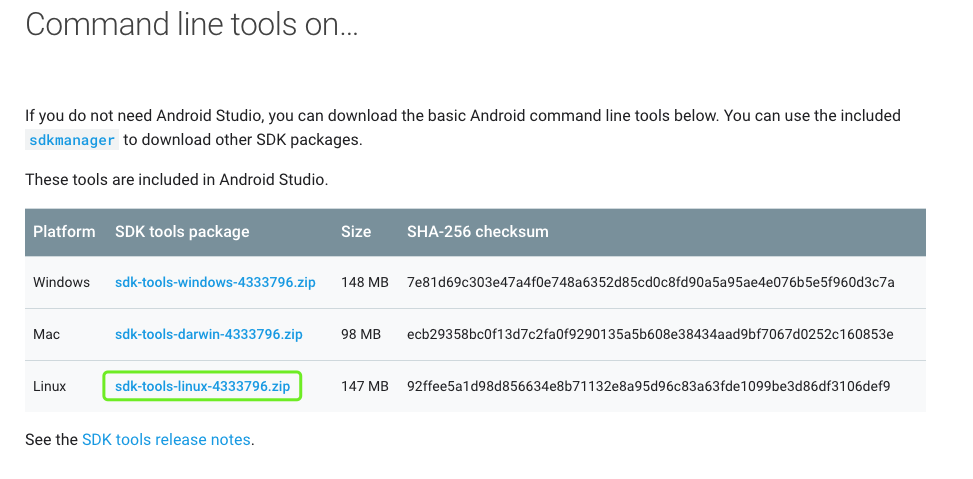Click the Windows platform cell

coord(61,283)
